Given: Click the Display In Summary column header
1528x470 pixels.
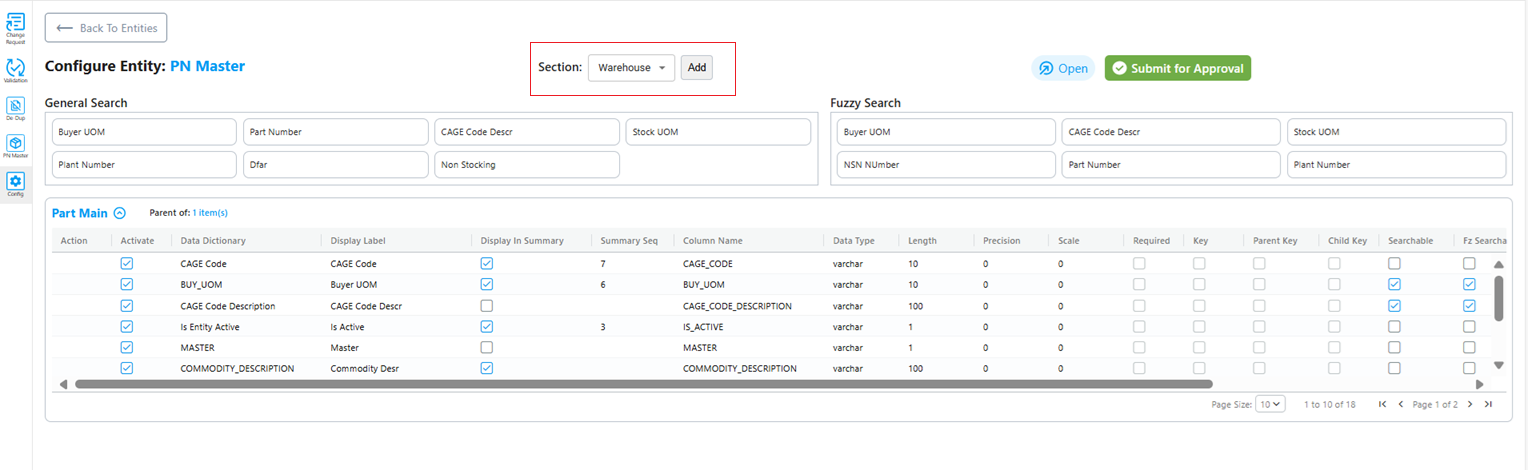Looking at the screenshot, I should [522, 240].
